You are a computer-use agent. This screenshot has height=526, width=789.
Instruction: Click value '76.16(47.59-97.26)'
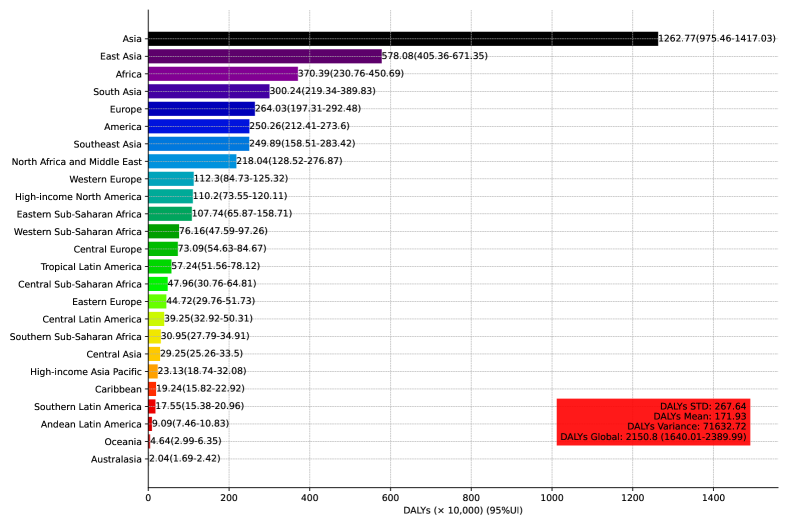(223, 231)
